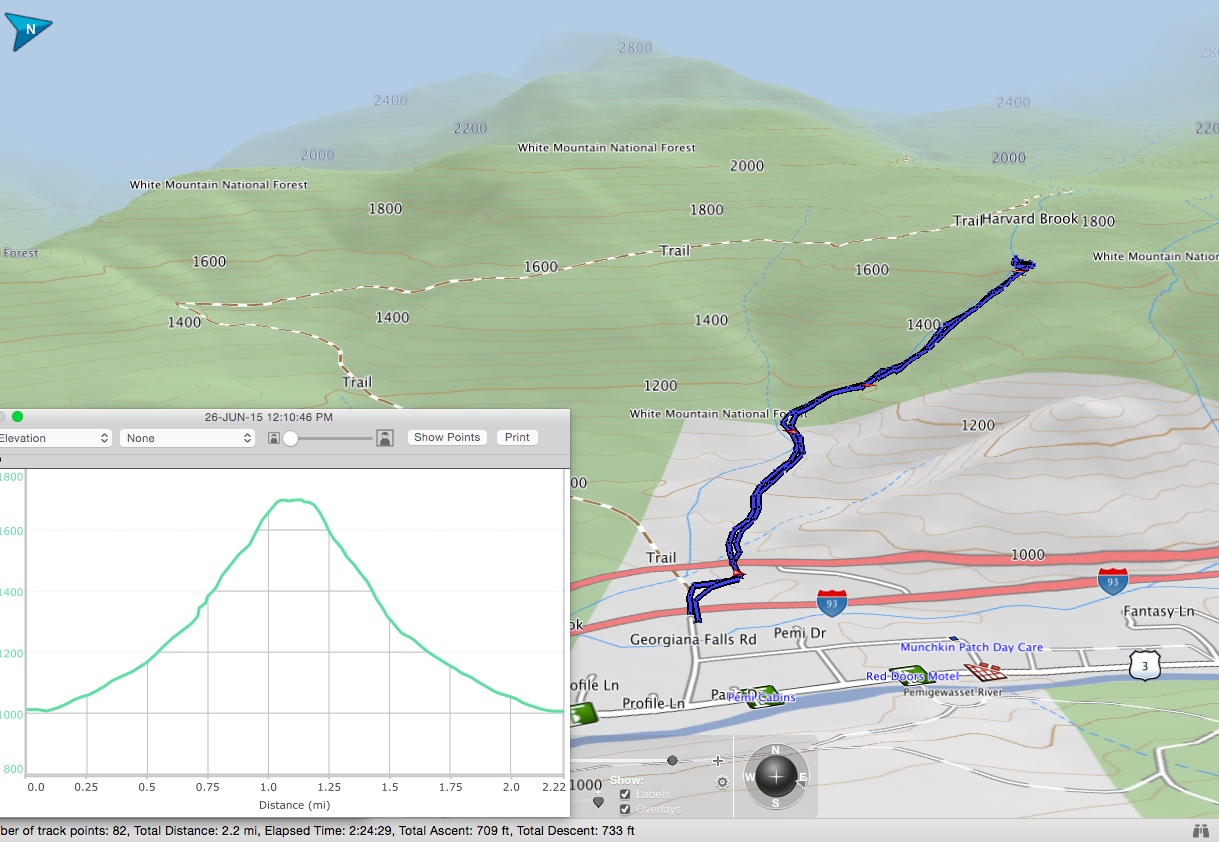Uncheck the Labels checkbox
Image resolution: width=1219 pixels, height=842 pixels.
click(x=625, y=794)
